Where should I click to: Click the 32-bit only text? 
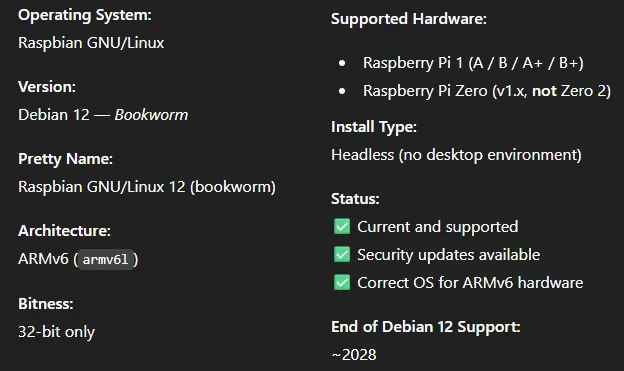[x=57, y=332]
